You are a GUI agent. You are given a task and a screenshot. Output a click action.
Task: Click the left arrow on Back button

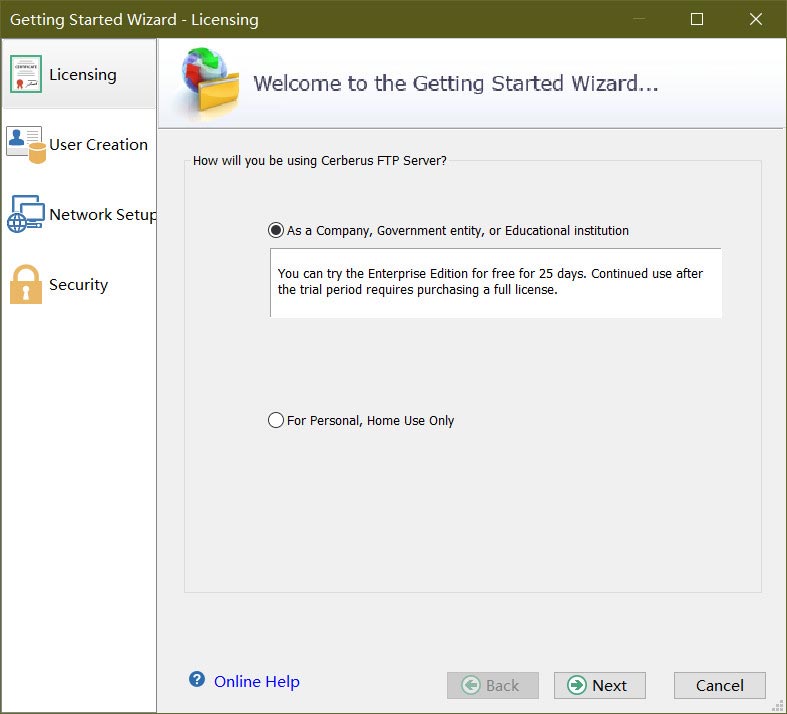click(471, 685)
